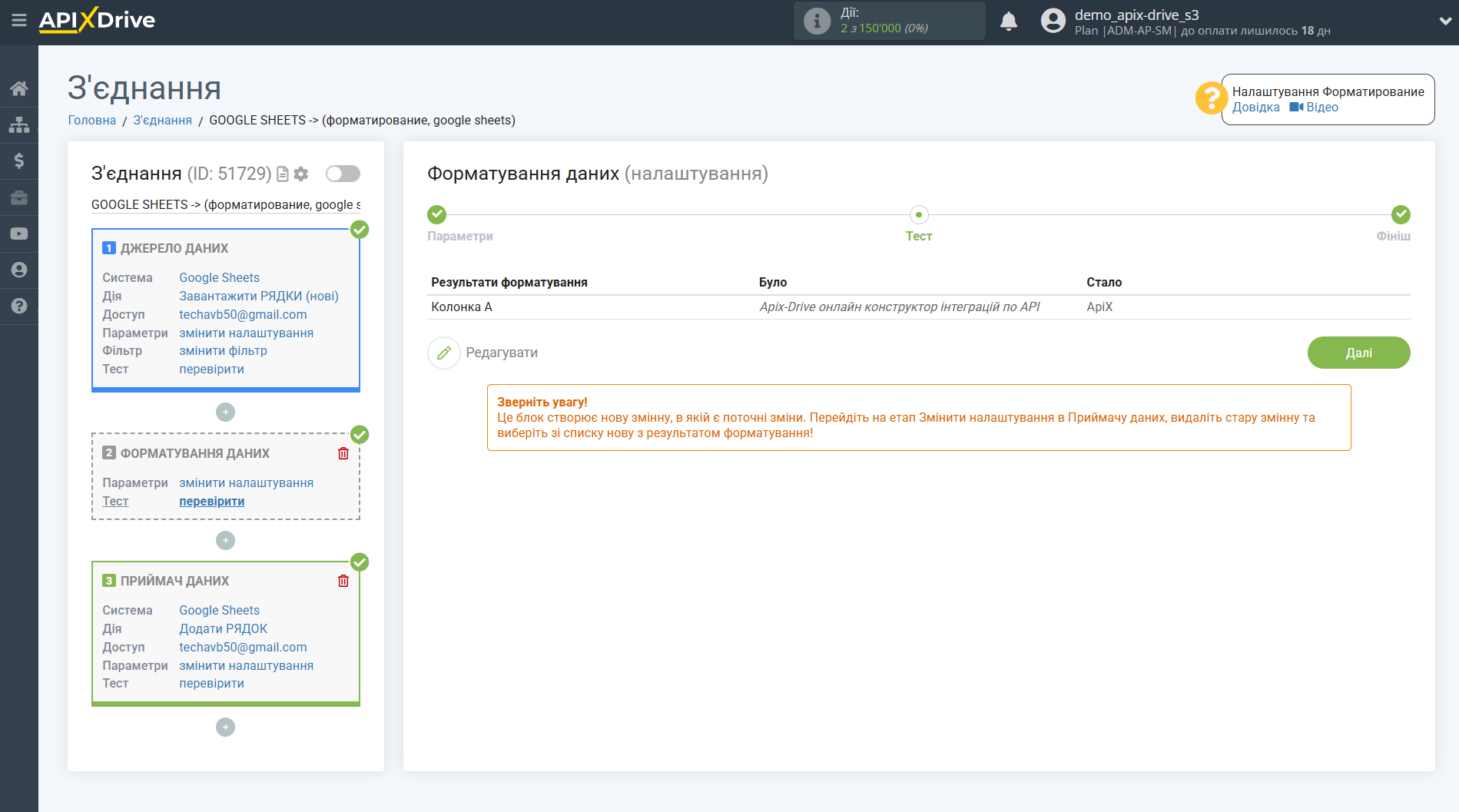Change the data receiver settings
Screen dimensions: 1459x812
246,665
